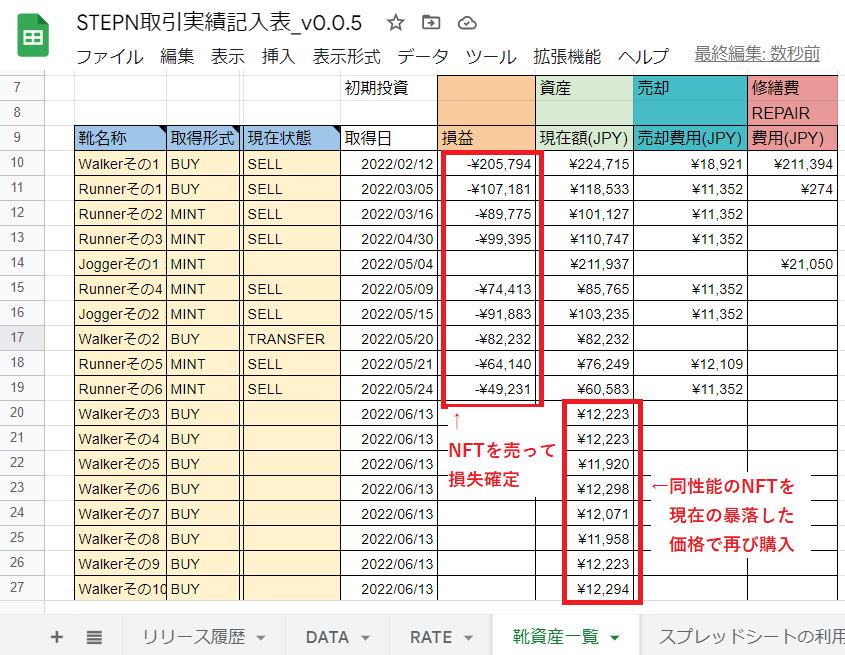Click the move-to-folder icon
Image resolution: width=845 pixels, height=655 pixels.
point(431,23)
